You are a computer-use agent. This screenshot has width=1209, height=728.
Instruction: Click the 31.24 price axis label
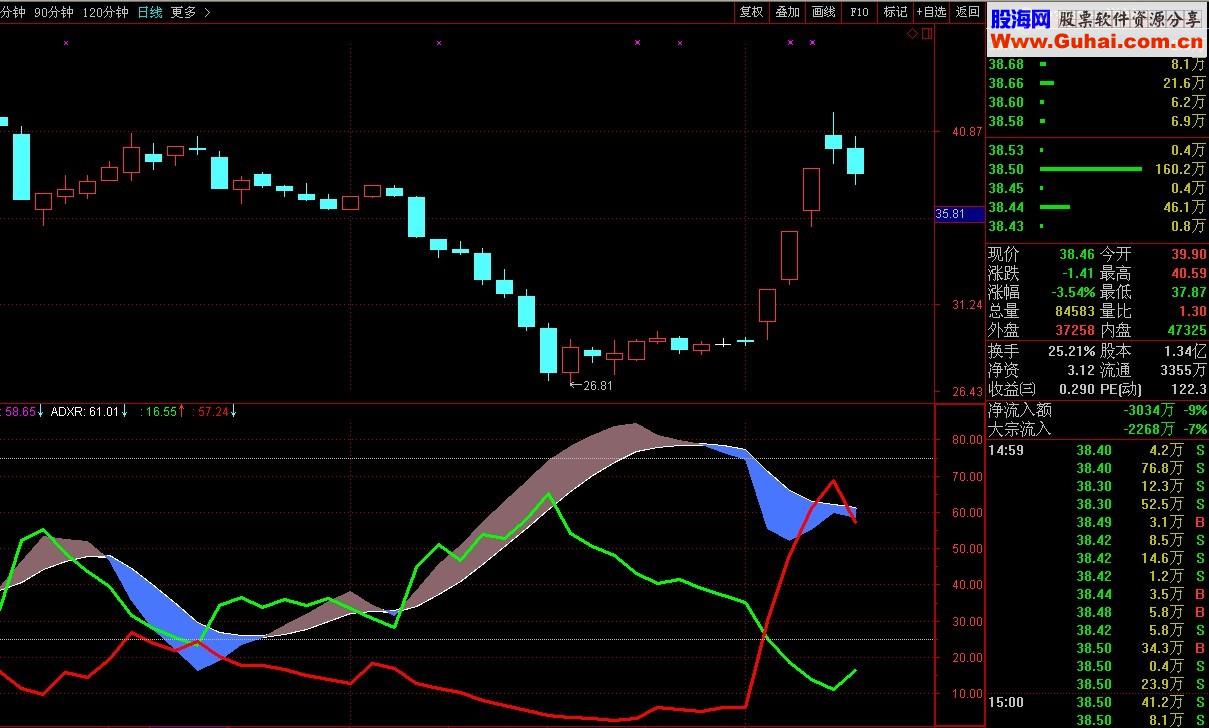[x=966, y=305]
